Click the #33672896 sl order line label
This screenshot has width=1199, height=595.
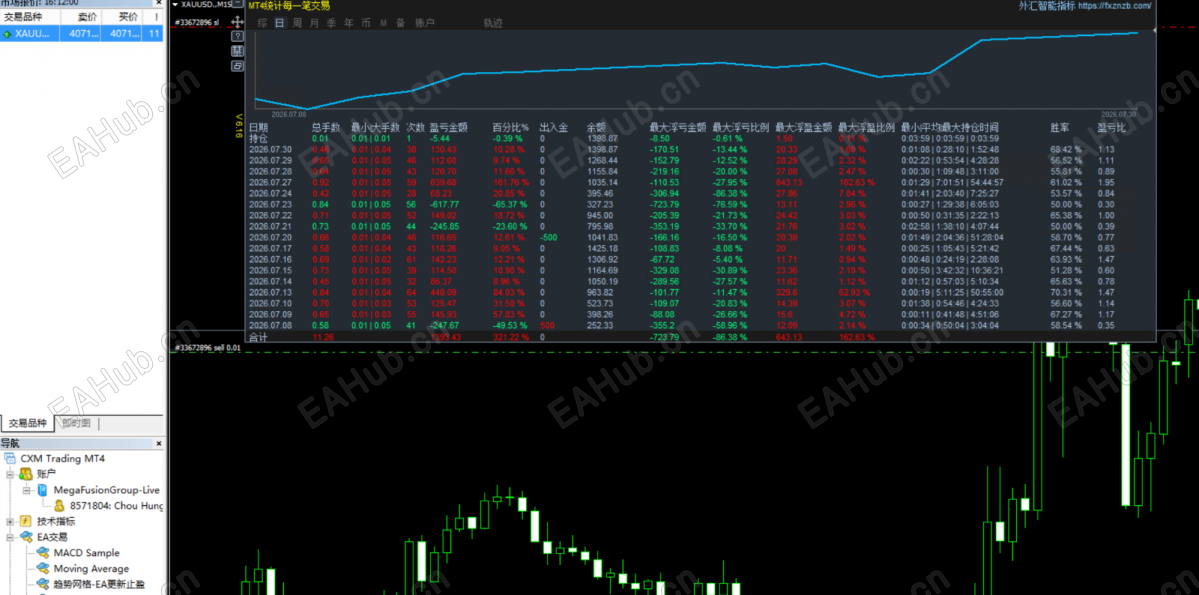coord(198,23)
